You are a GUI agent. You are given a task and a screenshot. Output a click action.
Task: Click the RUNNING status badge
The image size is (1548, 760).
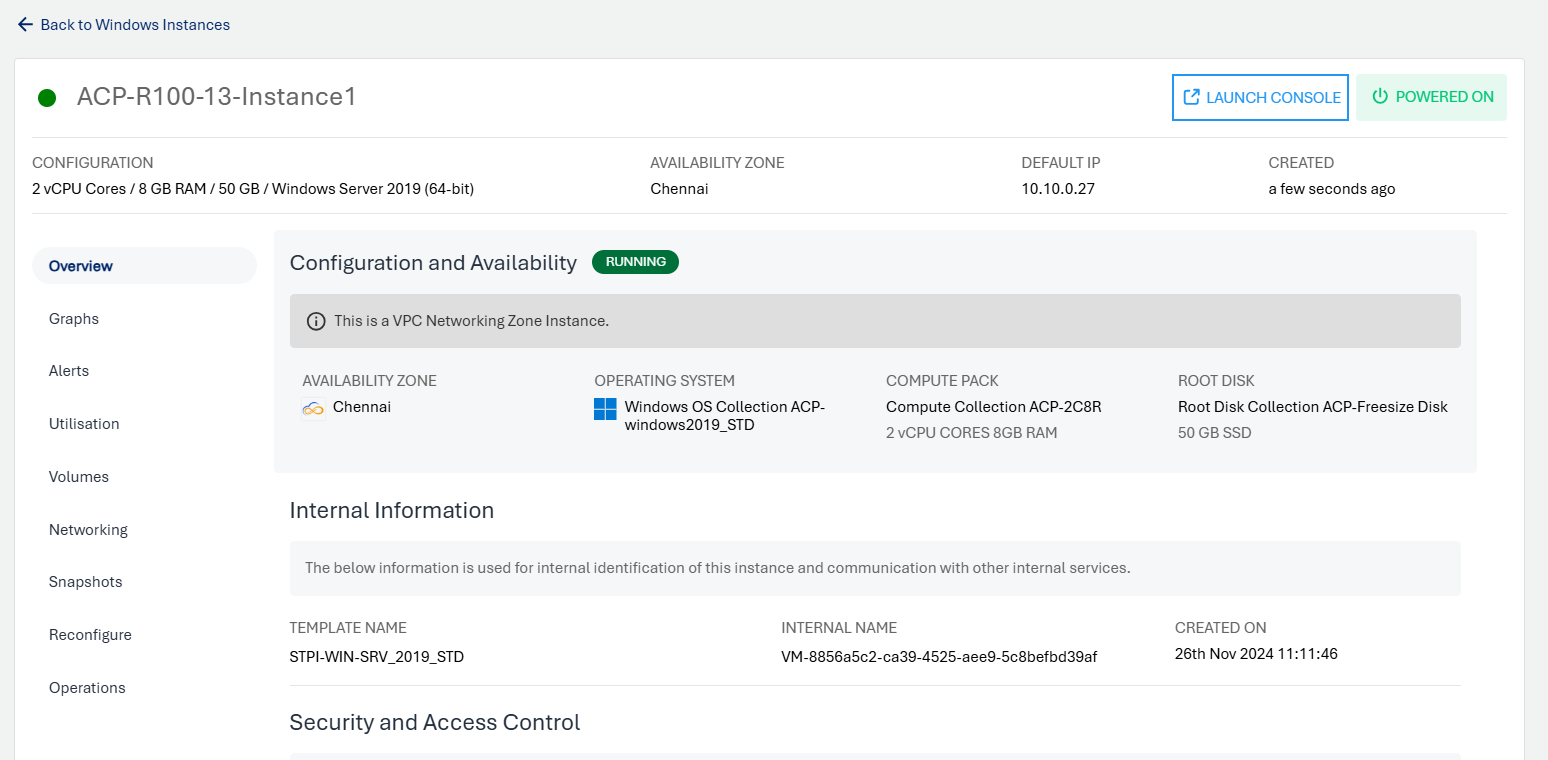click(x=635, y=262)
